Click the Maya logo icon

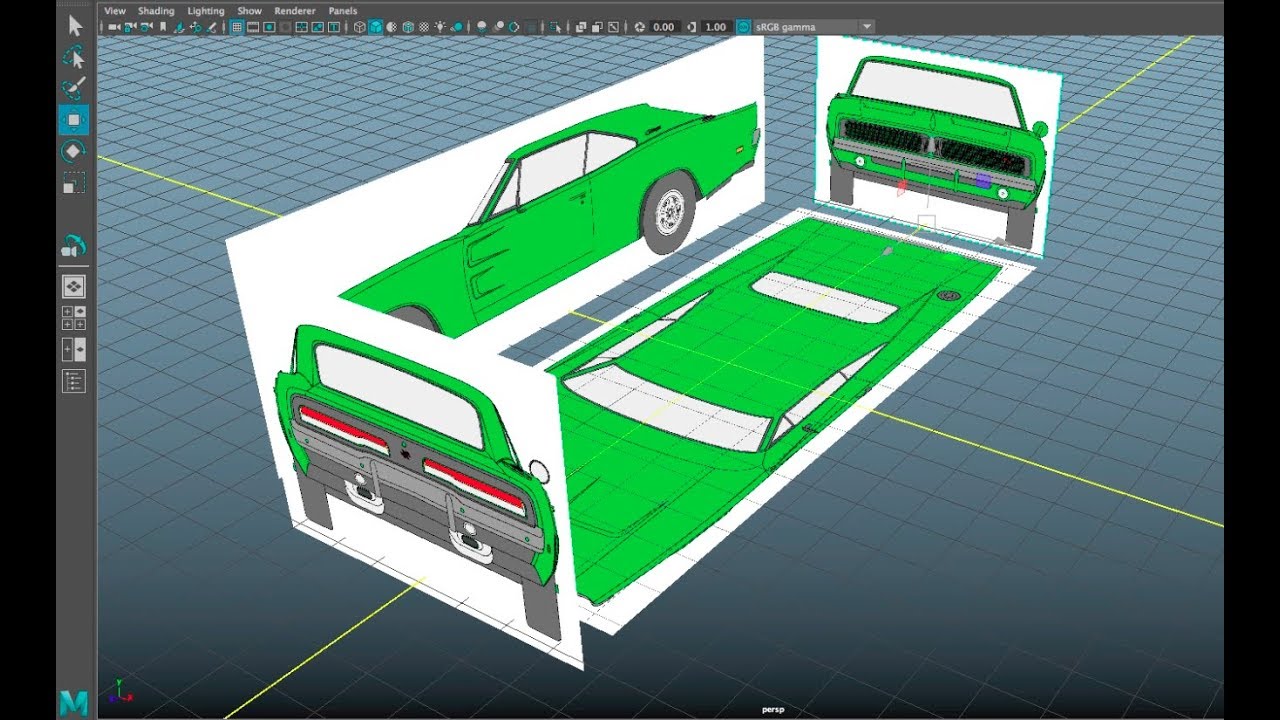click(x=74, y=702)
